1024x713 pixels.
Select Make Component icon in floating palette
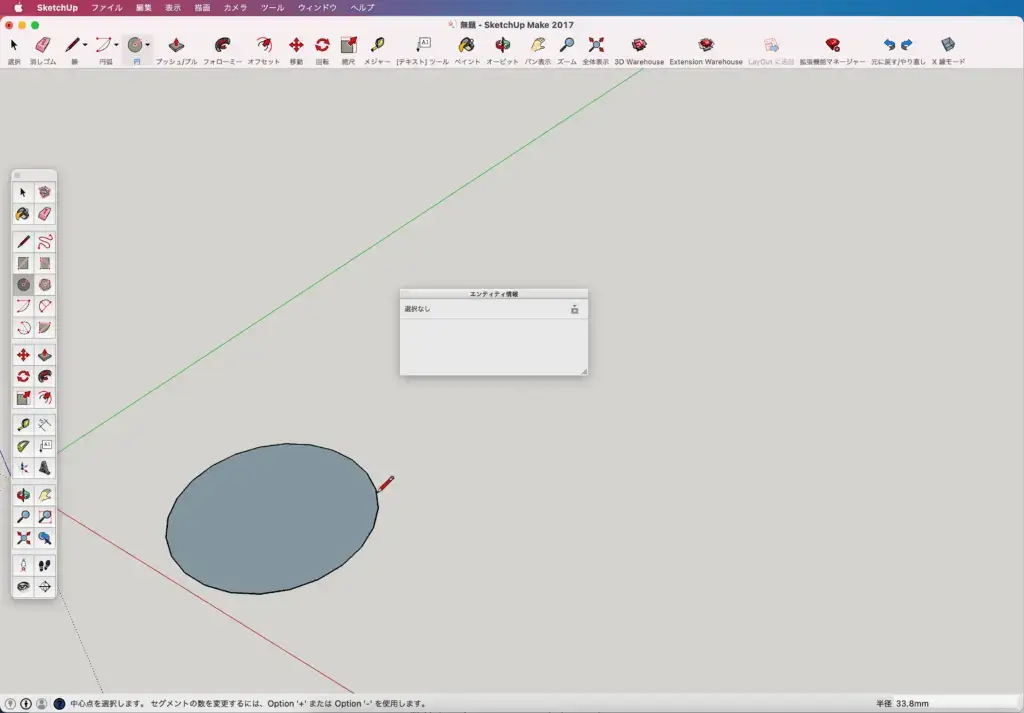pos(44,192)
